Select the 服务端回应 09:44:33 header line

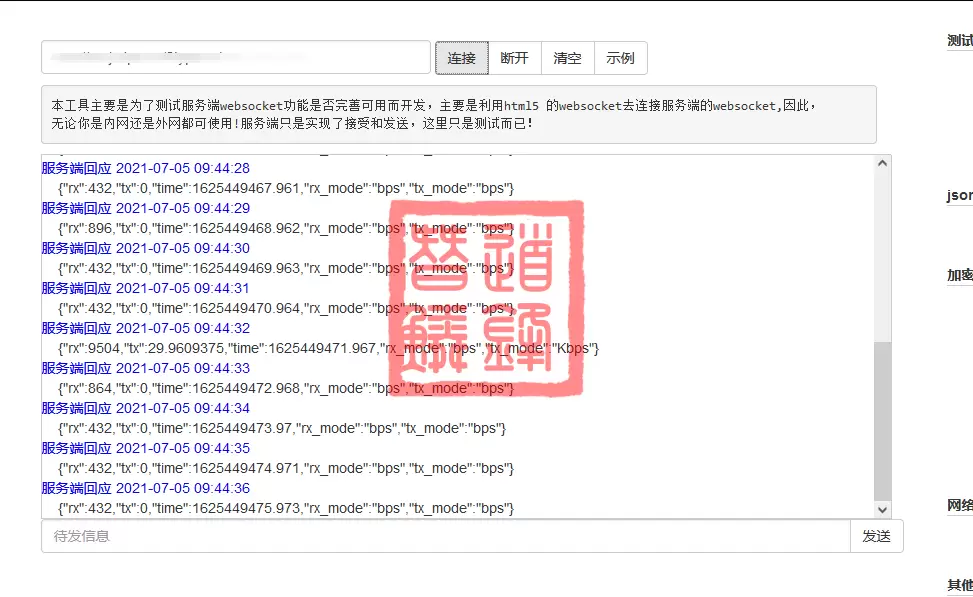(146, 369)
